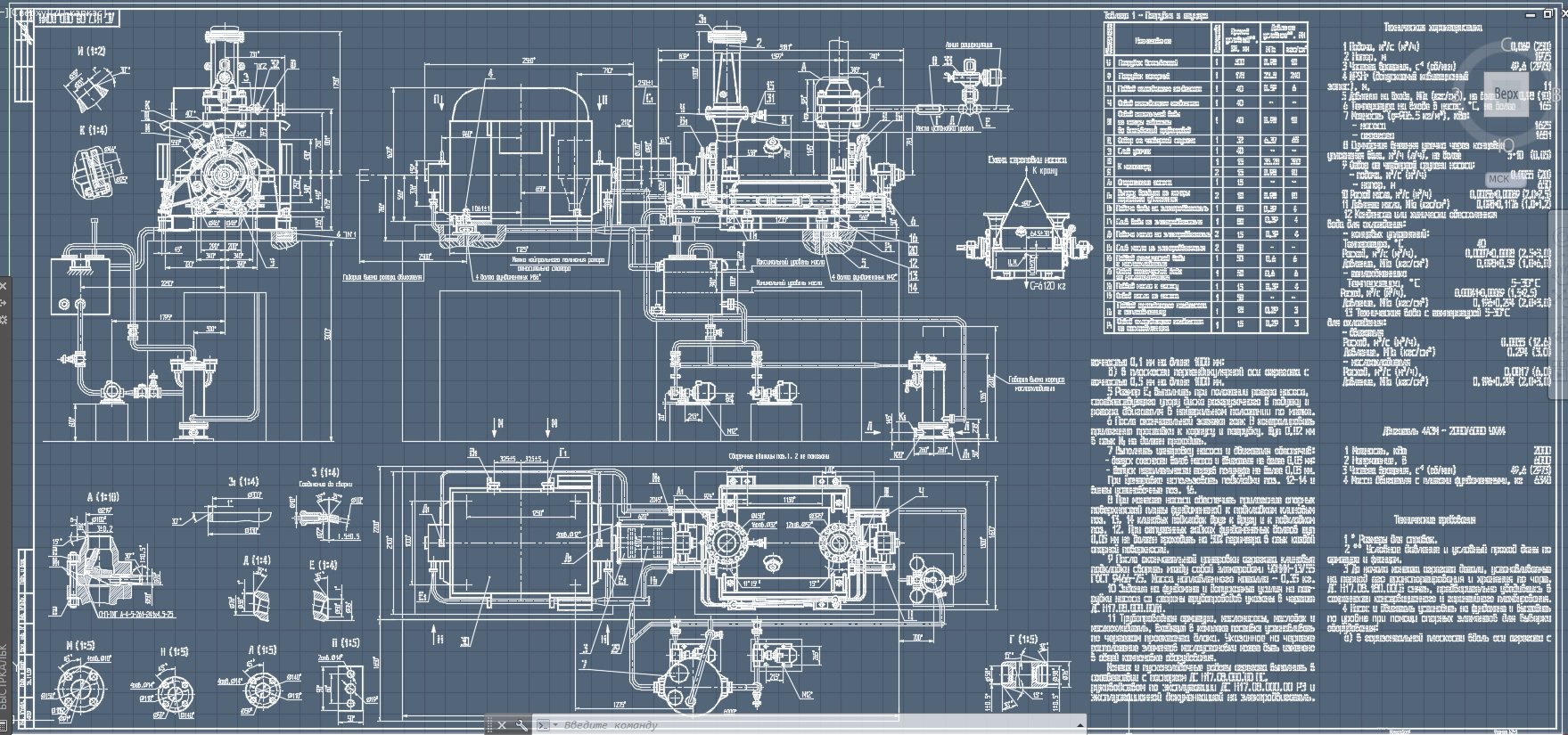Viewport: 1568px width, 735px height.
Task: Click the command line grip handle
Action: tap(489, 725)
